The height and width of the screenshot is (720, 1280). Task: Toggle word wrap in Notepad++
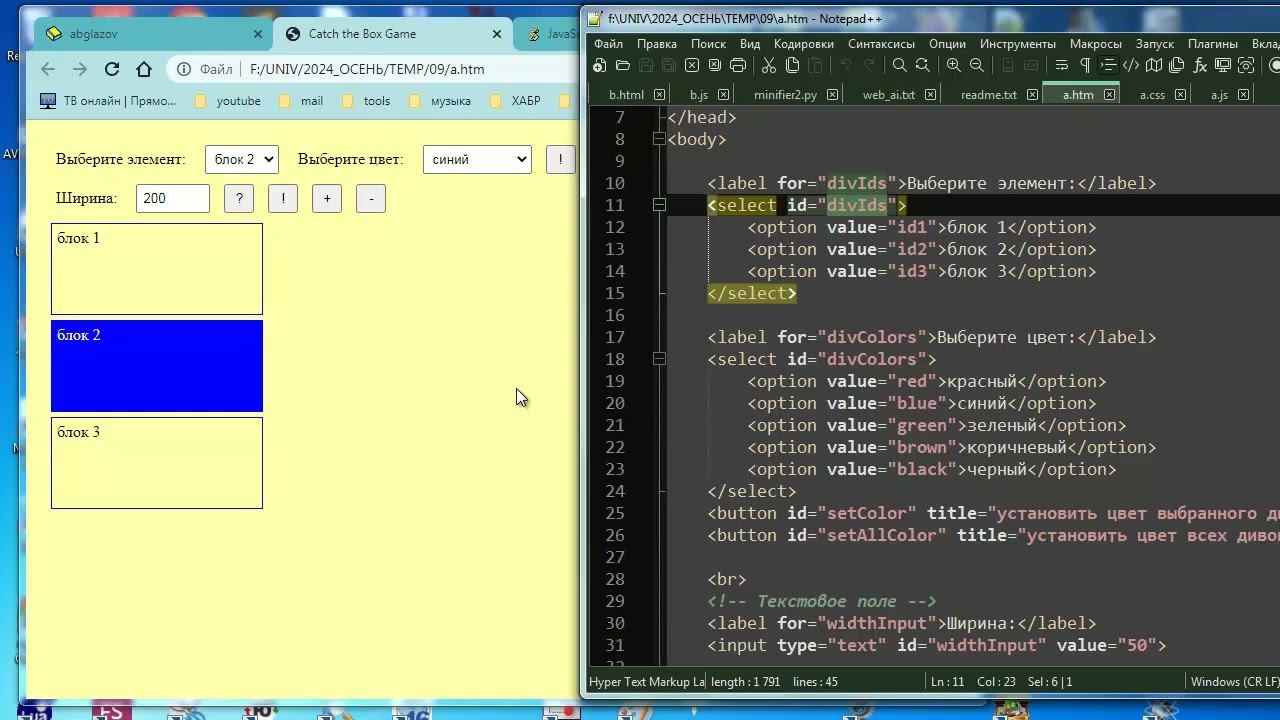(1062, 65)
